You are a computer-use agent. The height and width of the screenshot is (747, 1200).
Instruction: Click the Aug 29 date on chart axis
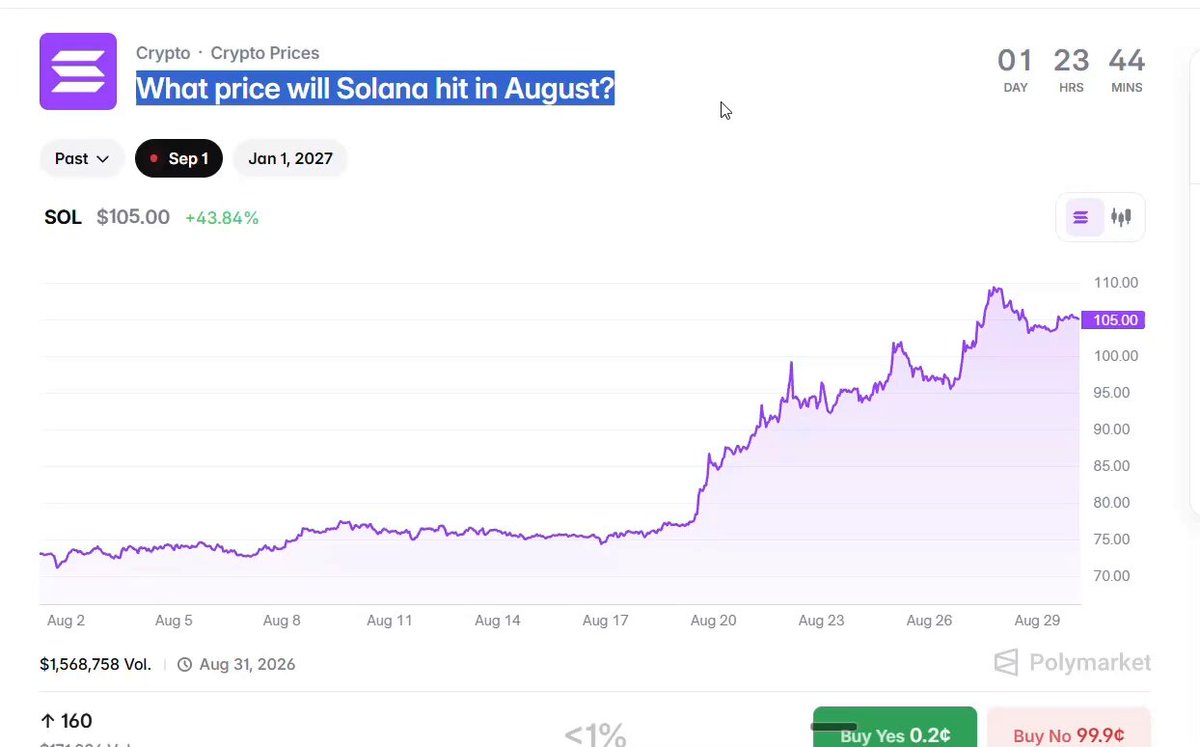tap(1037, 620)
